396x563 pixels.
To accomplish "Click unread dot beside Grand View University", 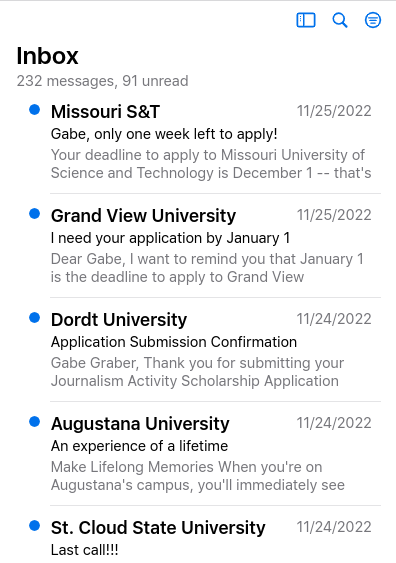I will pyautogui.click(x=34, y=214).
